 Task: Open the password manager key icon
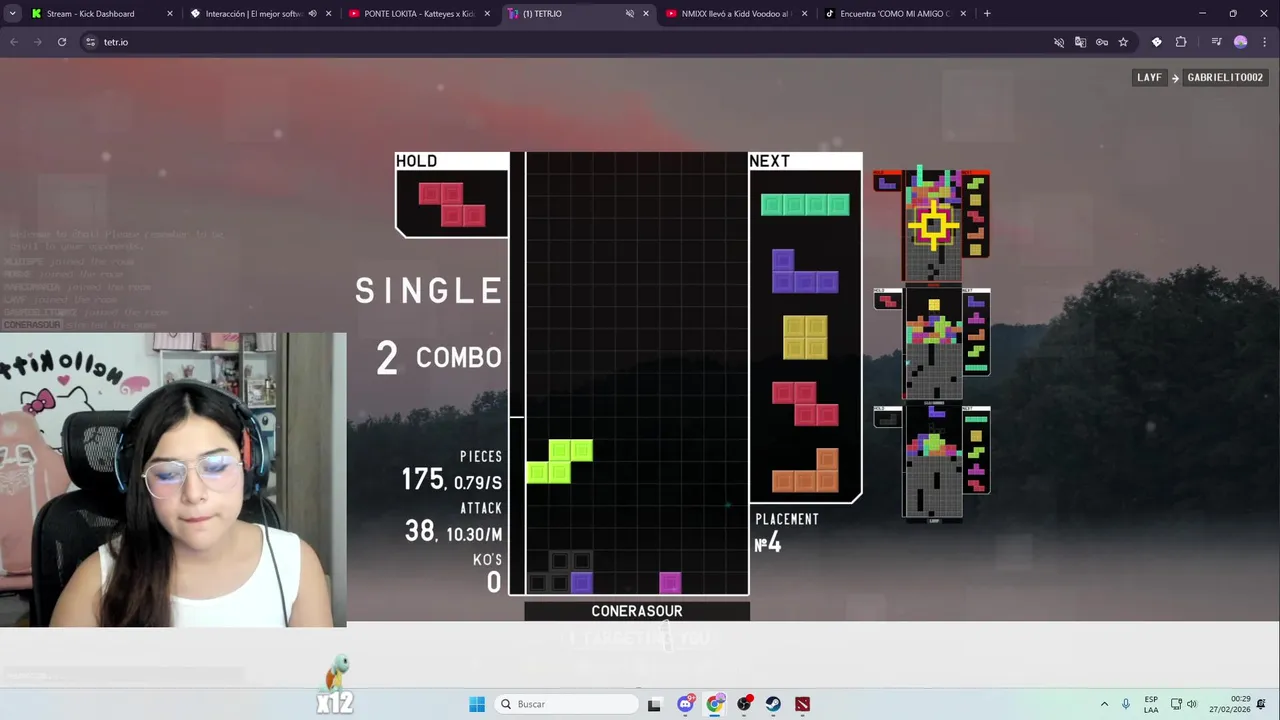click(1102, 42)
